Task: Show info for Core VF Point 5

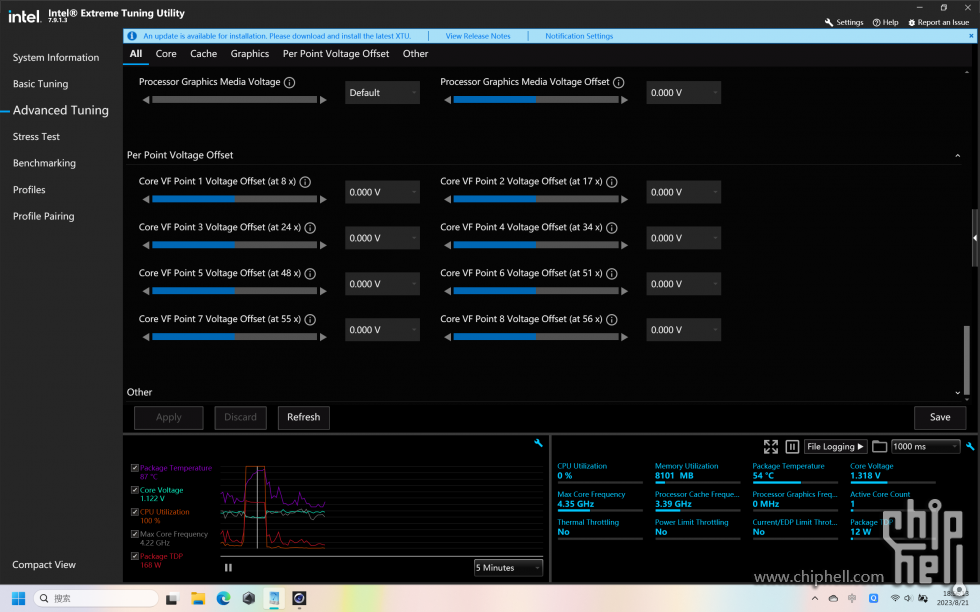Action: [x=310, y=274]
